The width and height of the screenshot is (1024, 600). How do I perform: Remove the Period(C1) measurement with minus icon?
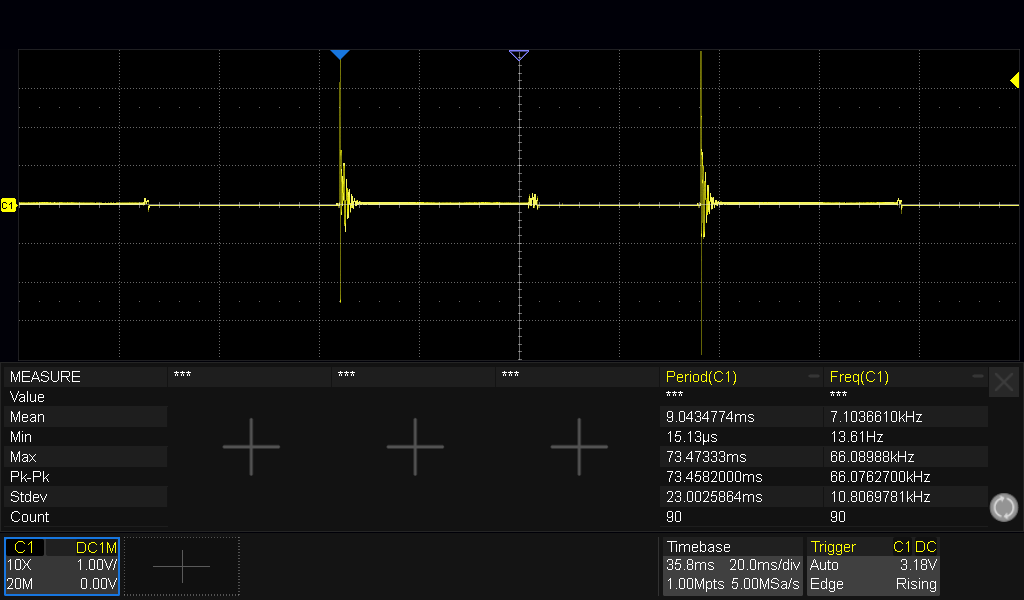[812, 377]
